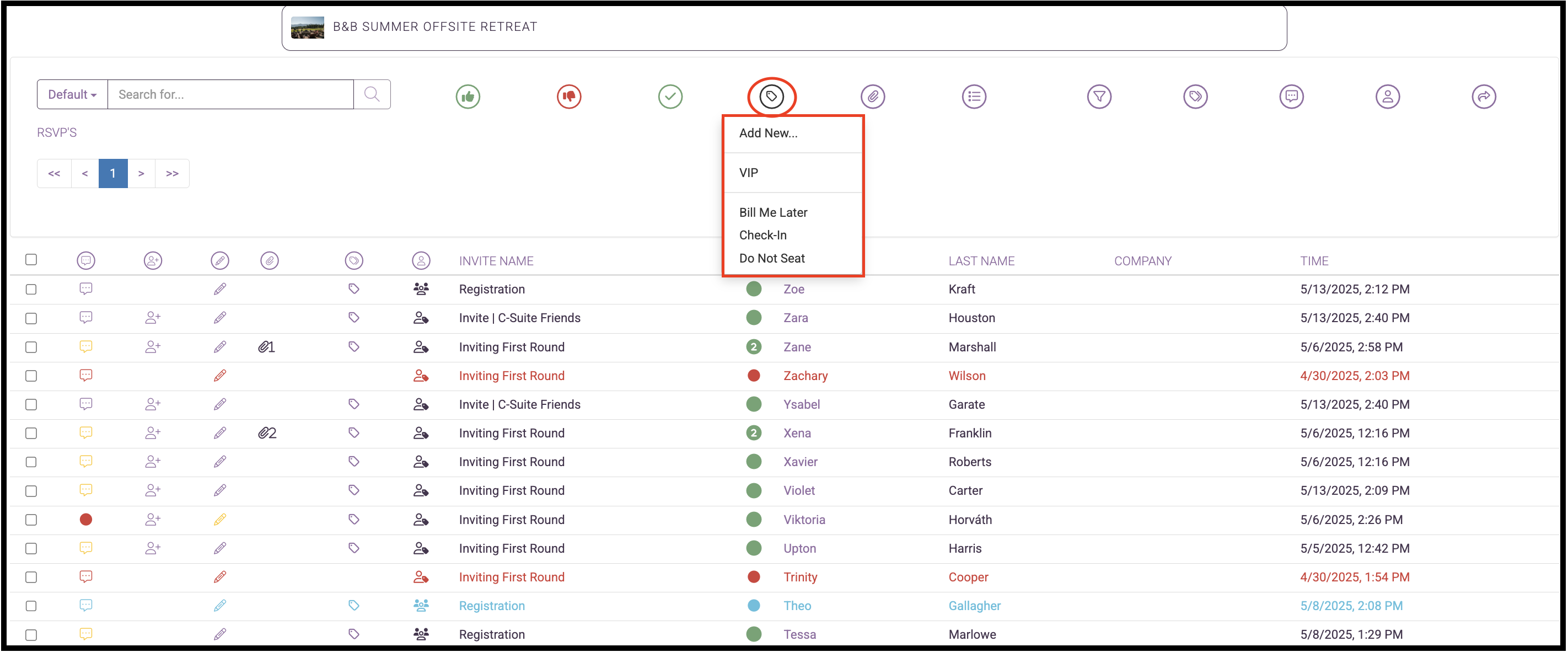Open guest name link Zoe
This screenshot has width=1568, height=652.
794,289
